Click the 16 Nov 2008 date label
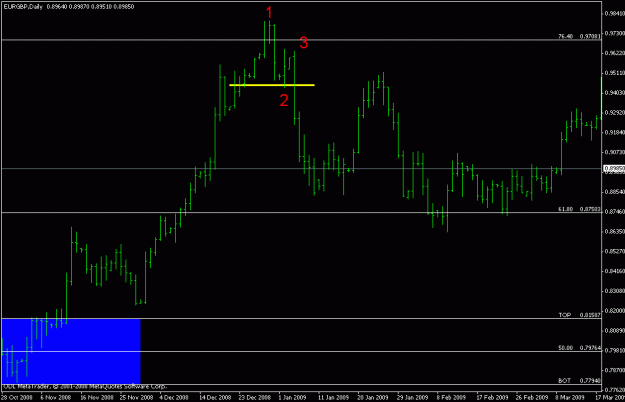The height and width of the screenshot is (402, 625). coord(97,397)
